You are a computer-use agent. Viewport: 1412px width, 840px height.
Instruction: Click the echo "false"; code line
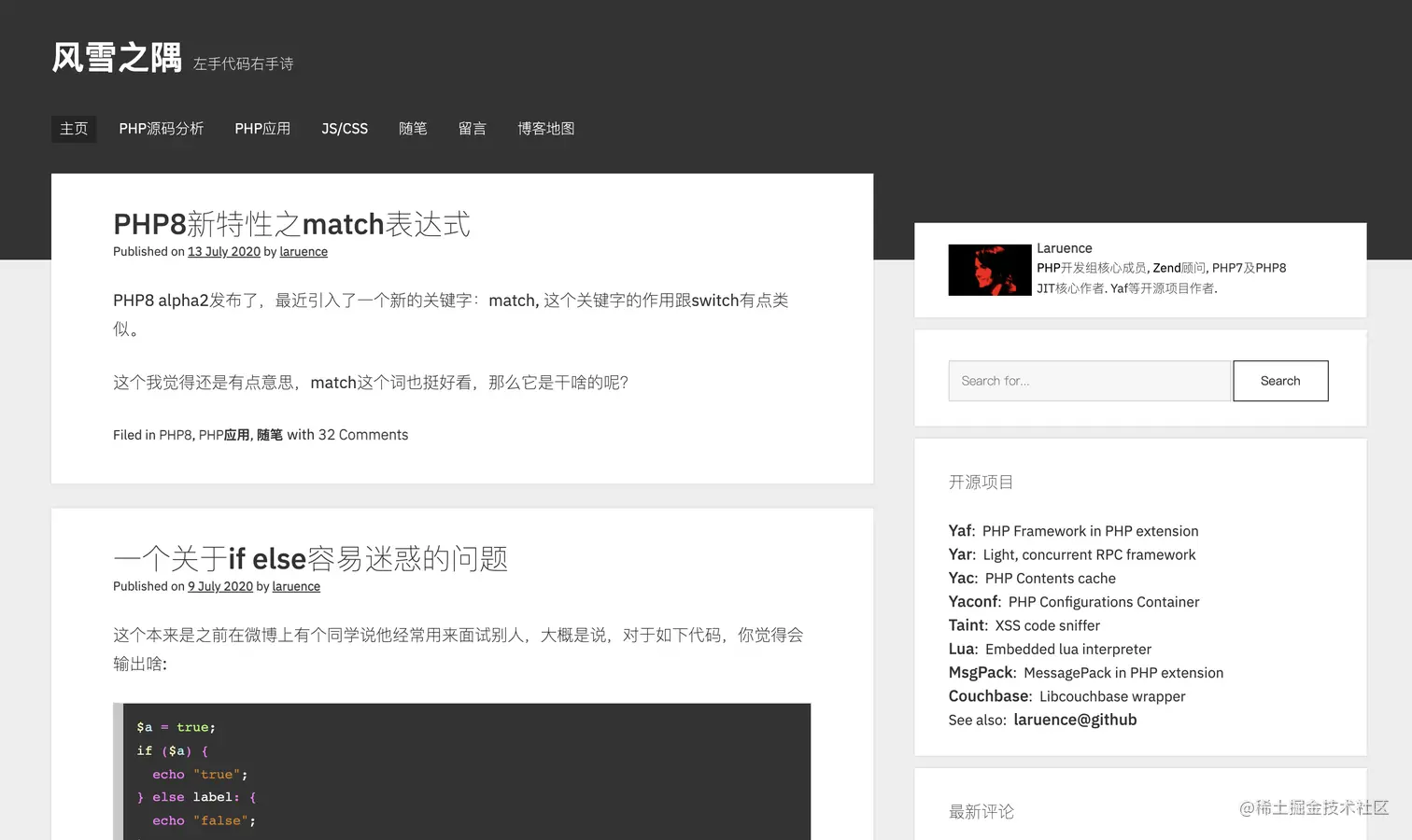tap(204, 820)
